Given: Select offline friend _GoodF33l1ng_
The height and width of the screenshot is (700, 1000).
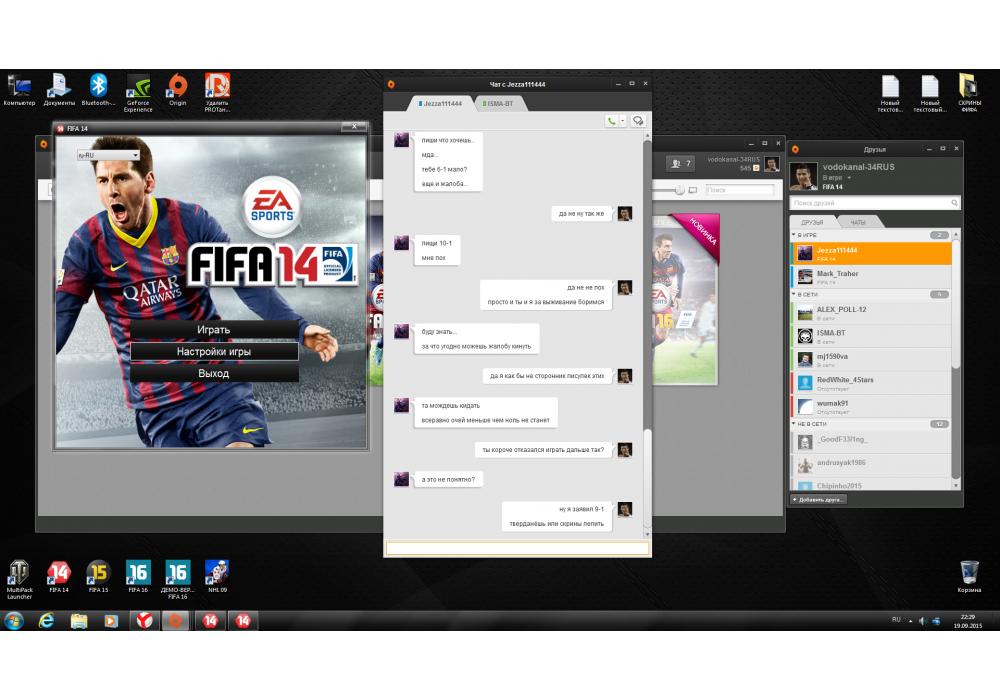Looking at the screenshot, I should point(871,442).
